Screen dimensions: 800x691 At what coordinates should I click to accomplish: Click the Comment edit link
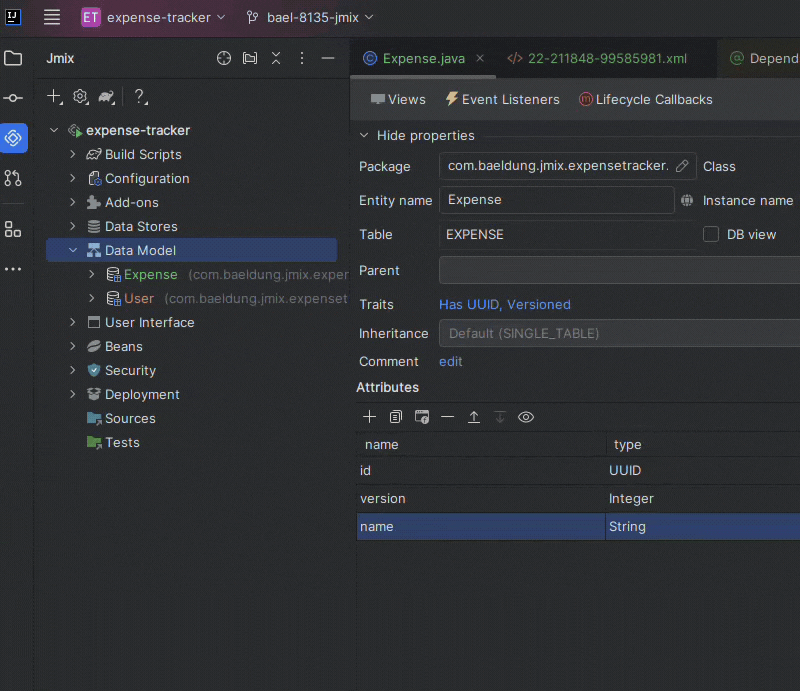point(451,361)
